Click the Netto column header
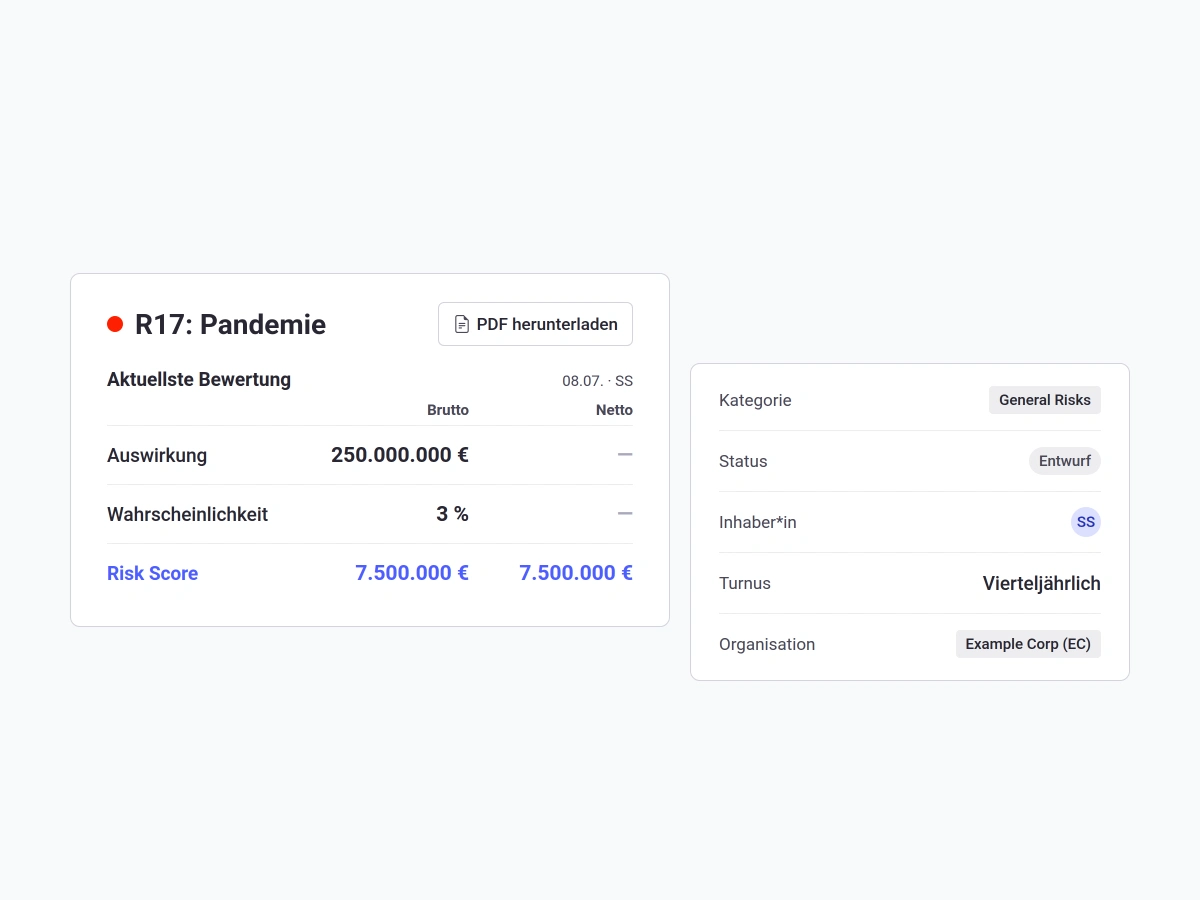Viewport: 1200px width, 900px height. point(614,410)
